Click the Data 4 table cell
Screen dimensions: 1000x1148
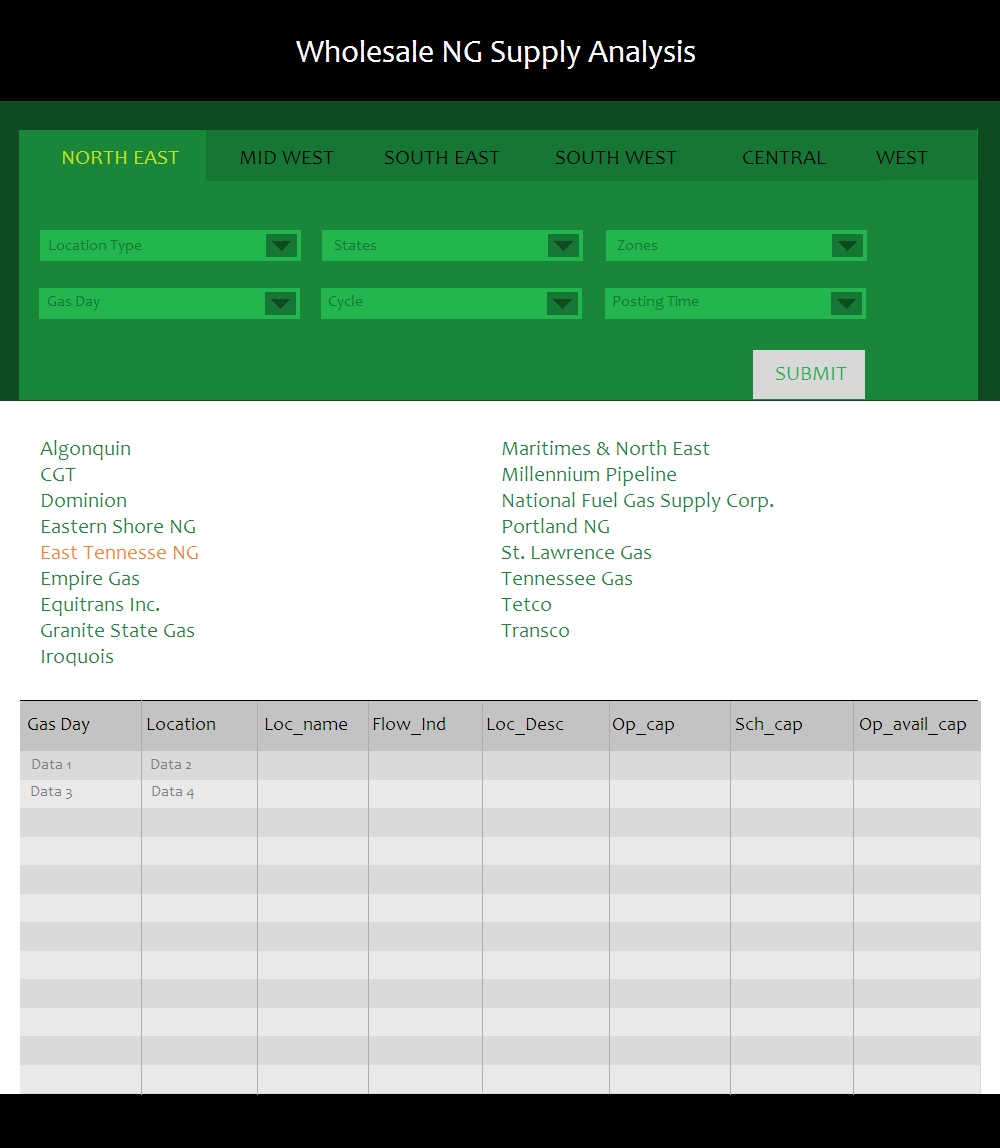tap(199, 793)
